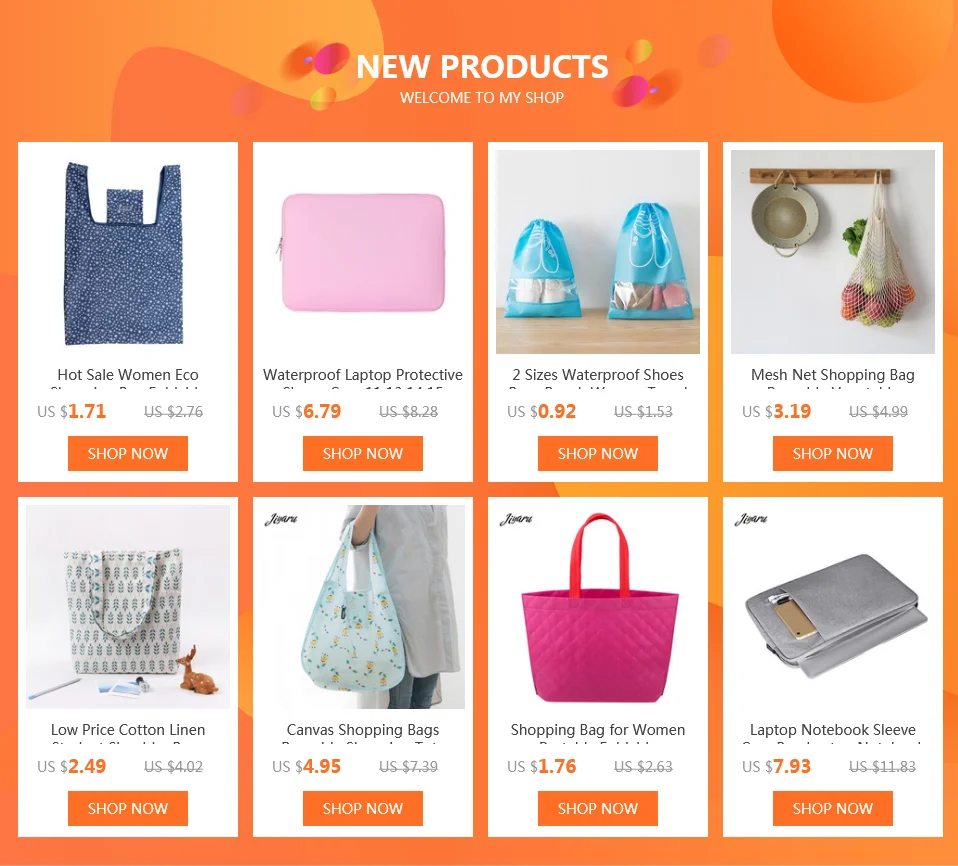This screenshot has height=866, width=958.
Task: Click the Shopping Bag for Women title
Action: coord(598,730)
